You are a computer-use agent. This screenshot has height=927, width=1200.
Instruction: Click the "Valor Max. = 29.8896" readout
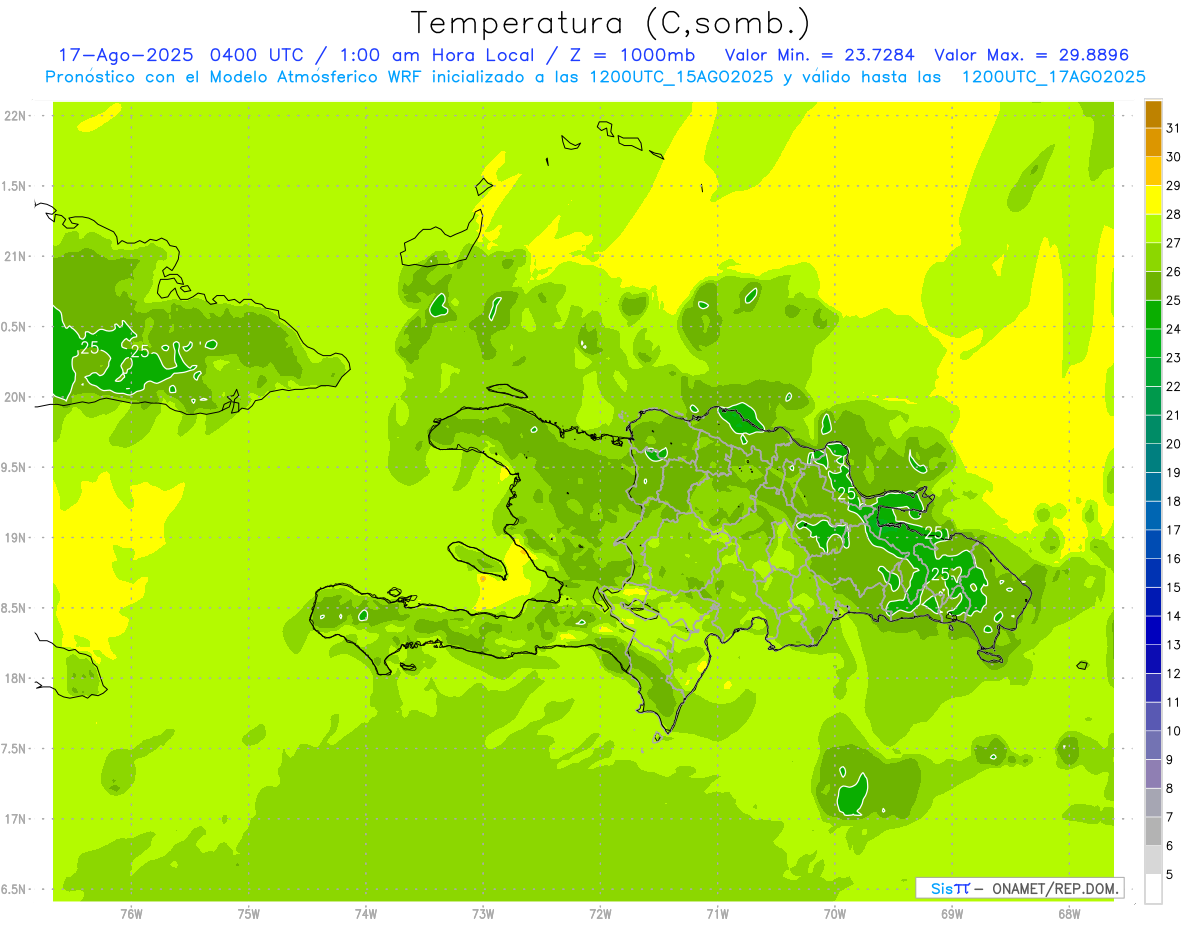(1031, 54)
